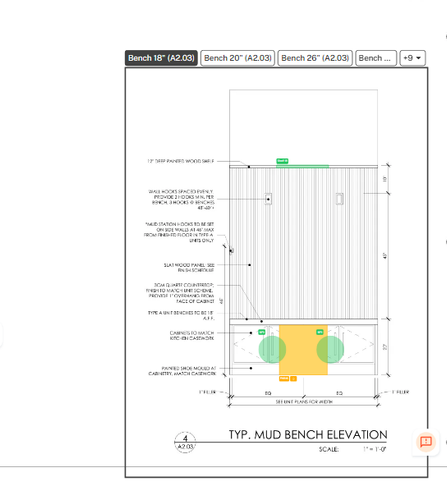447x500 pixels.
Task: Click the green shelf label tag above the line
Action: pyautogui.click(x=282, y=161)
